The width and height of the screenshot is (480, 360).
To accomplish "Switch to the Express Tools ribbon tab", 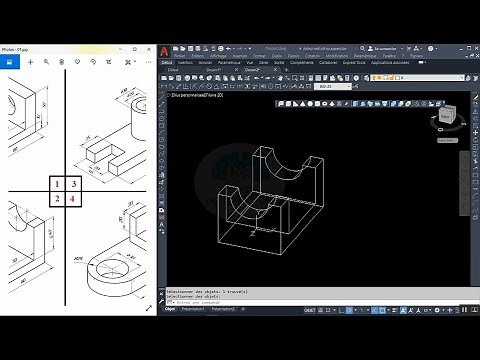I will (354, 62).
